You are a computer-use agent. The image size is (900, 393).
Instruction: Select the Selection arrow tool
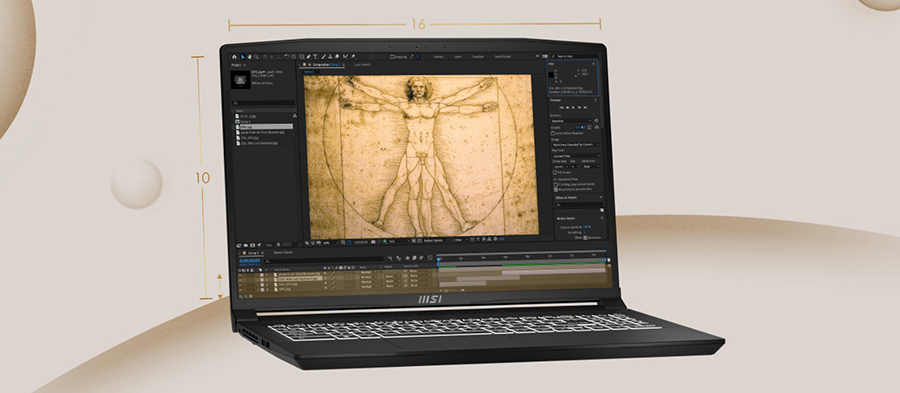point(243,57)
